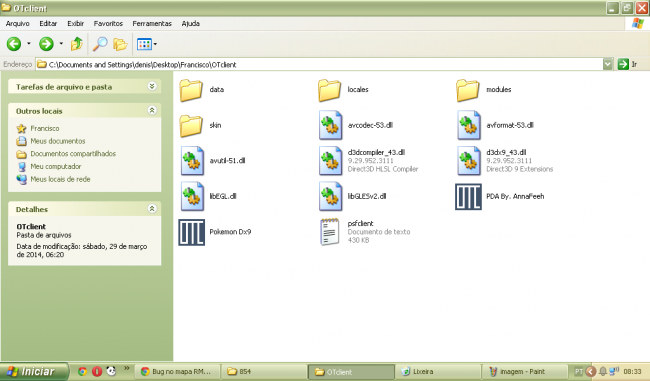Switch to the Lixeira taskbar window
Screen dimensions: 650x381
(x=439, y=372)
